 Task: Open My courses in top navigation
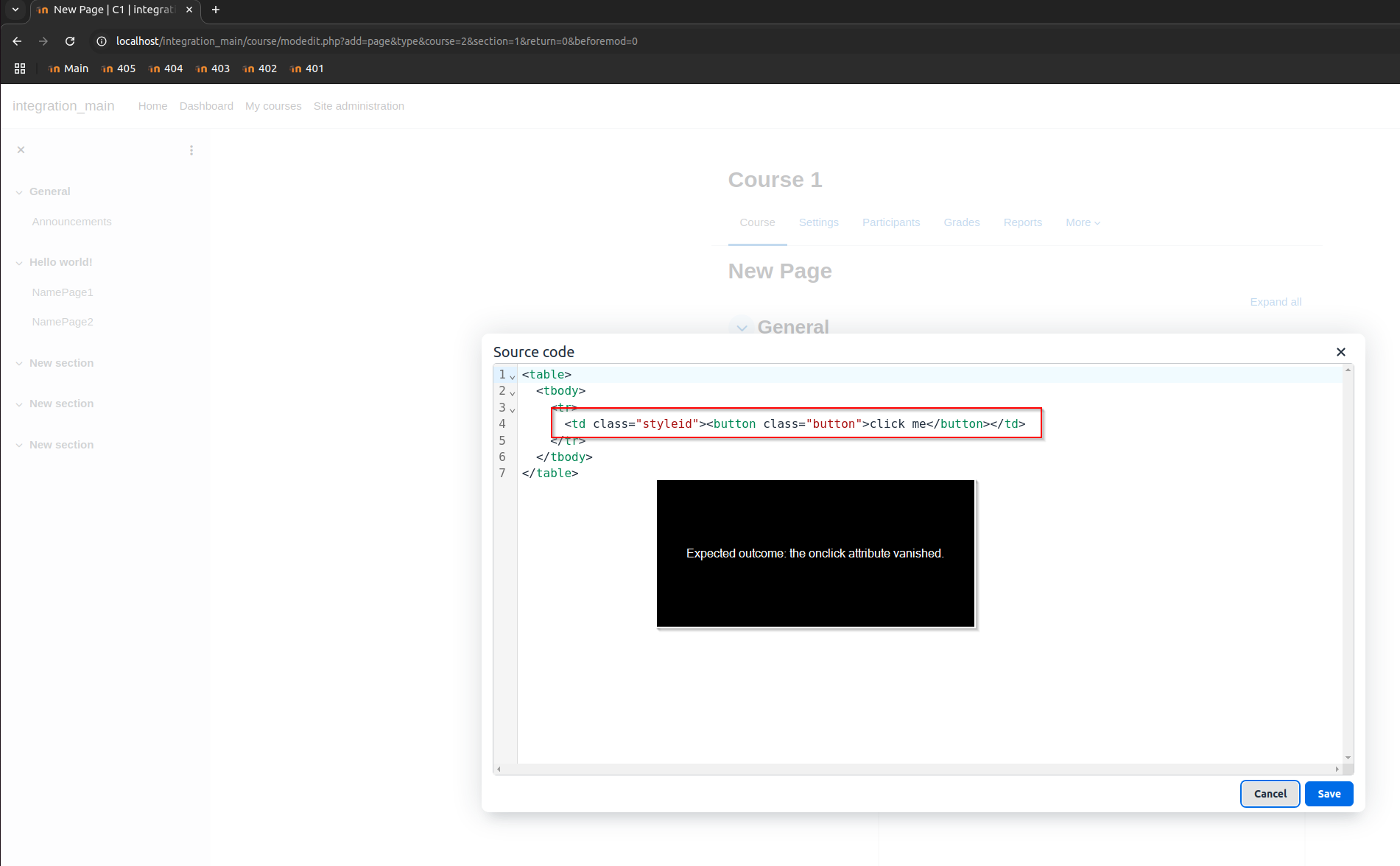pos(273,106)
